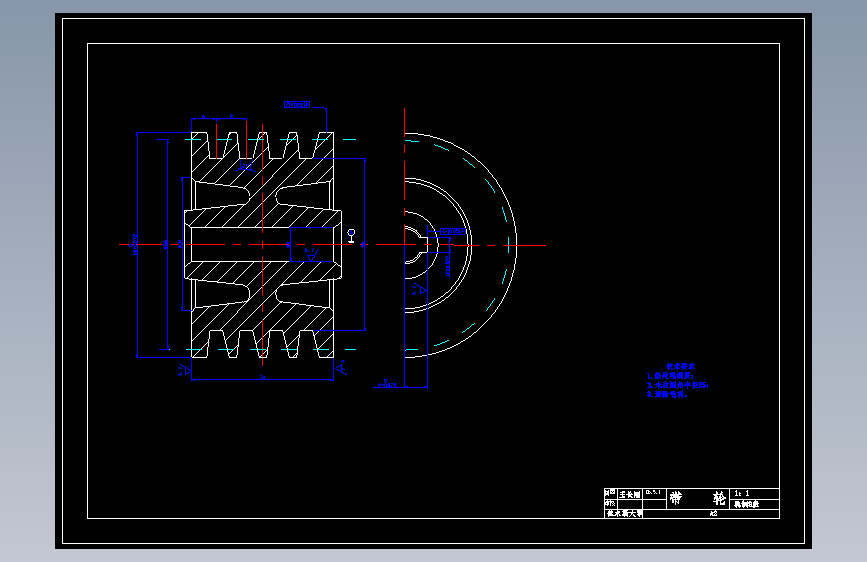Select the datum symbol beside the hub
The height and width of the screenshot is (562, 867).
[351, 236]
